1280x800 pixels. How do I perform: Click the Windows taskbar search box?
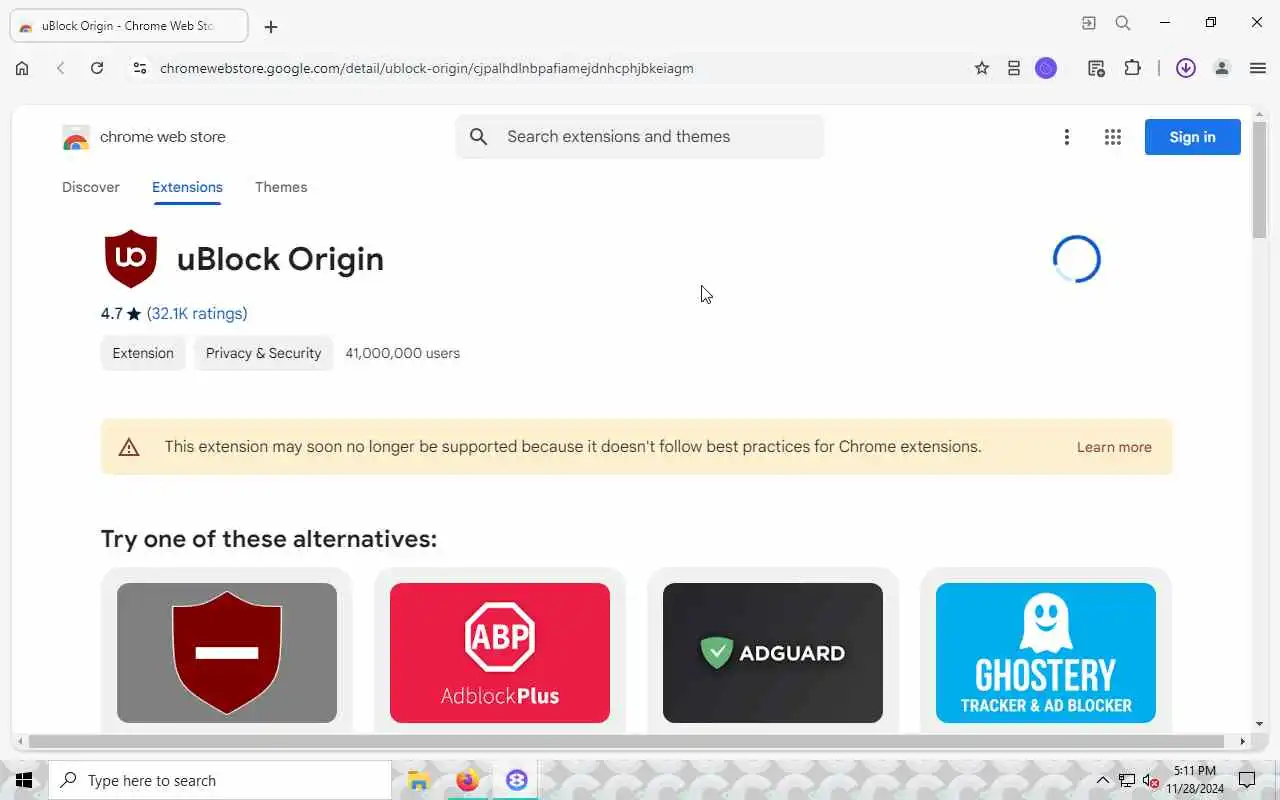pos(220,780)
